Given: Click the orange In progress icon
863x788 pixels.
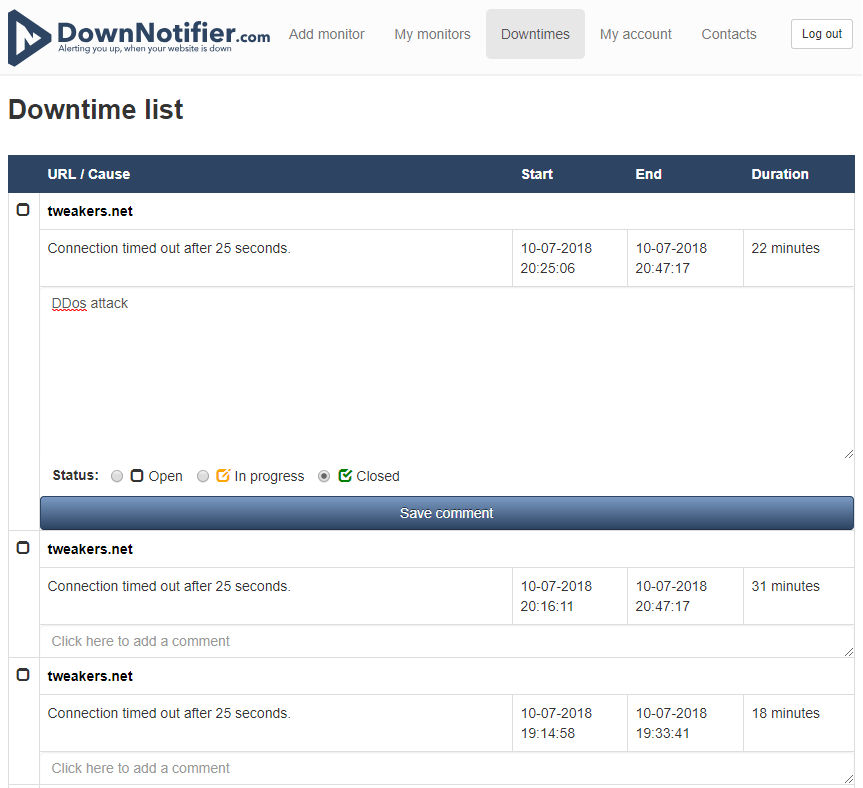Looking at the screenshot, I should click(x=223, y=475).
